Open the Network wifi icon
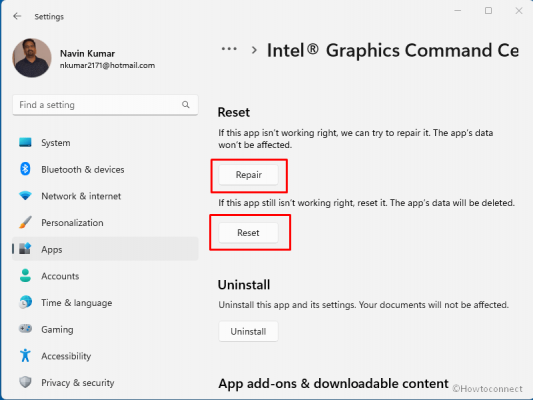Image resolution: width=533 pixels, height=400 pixels. click(25, 196)
